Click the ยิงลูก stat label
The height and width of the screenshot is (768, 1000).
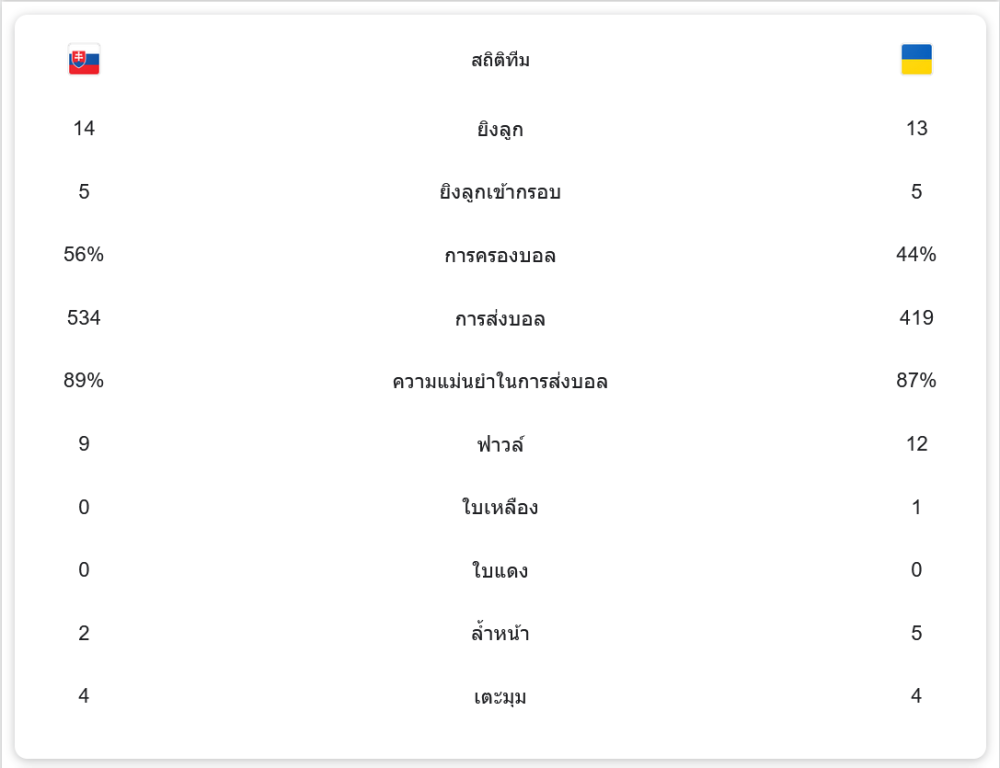pos(500,129)
